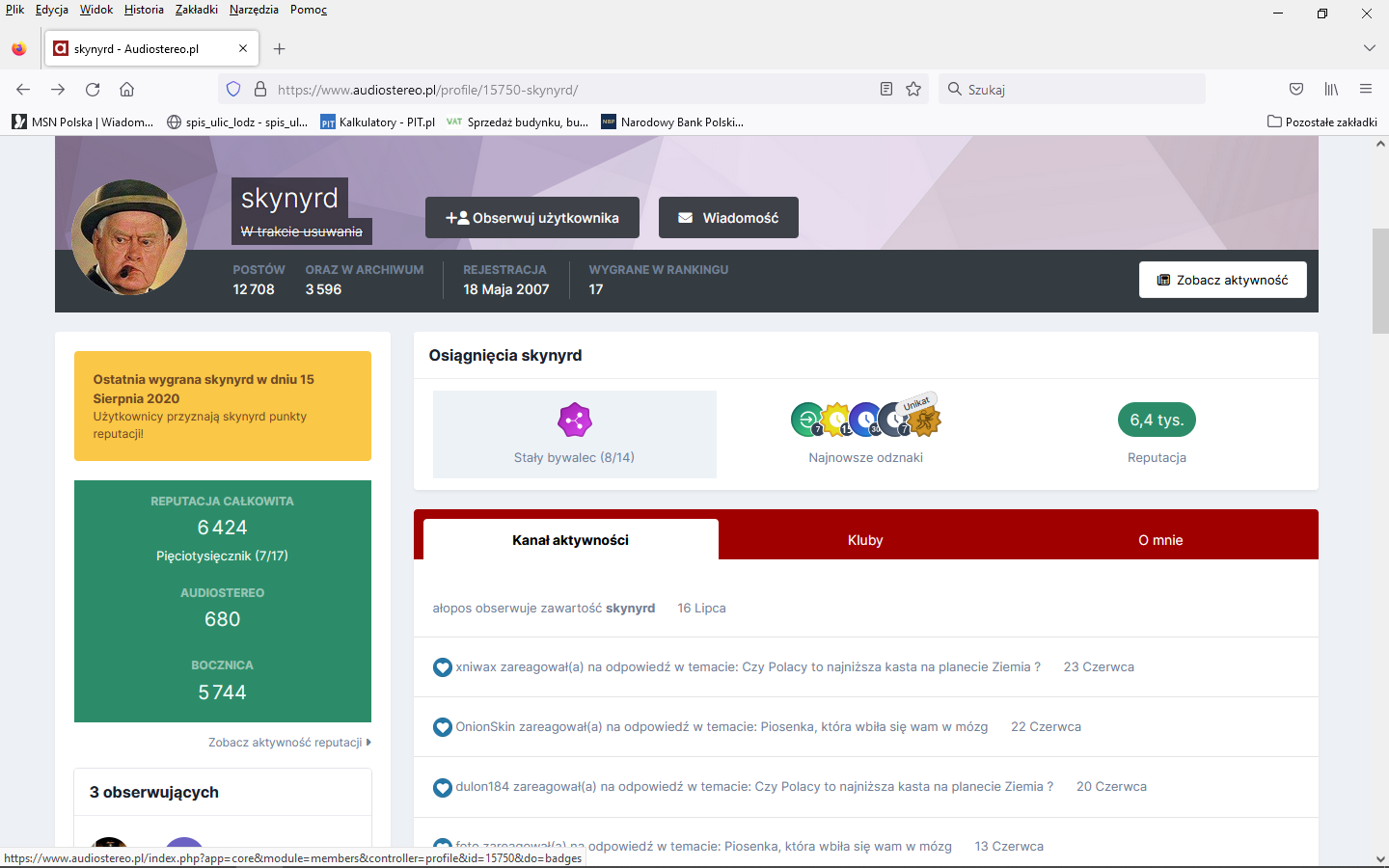
Task: Toggle reader view for page
Action: tap(886, 90)
